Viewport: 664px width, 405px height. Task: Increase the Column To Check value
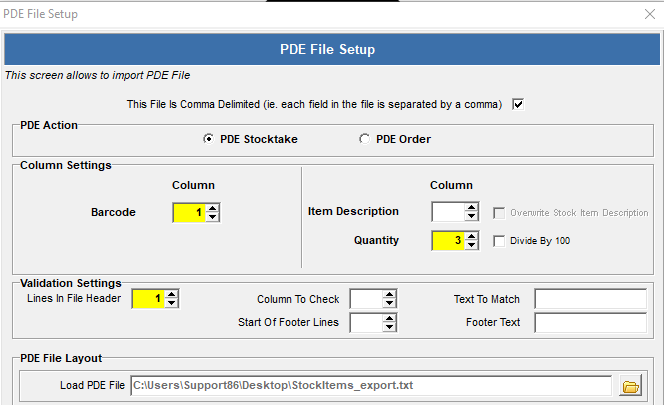tap(390, 294)
